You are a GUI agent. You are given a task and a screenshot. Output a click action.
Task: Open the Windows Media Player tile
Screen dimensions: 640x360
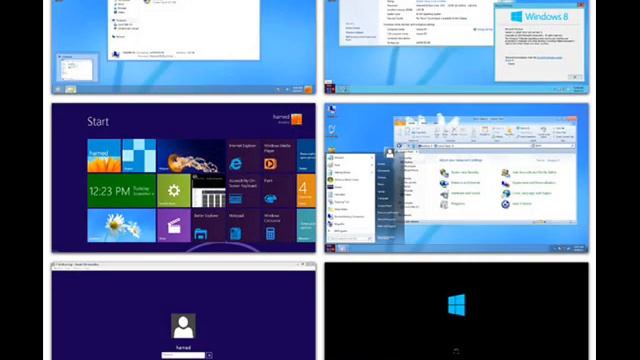point(278,156)
